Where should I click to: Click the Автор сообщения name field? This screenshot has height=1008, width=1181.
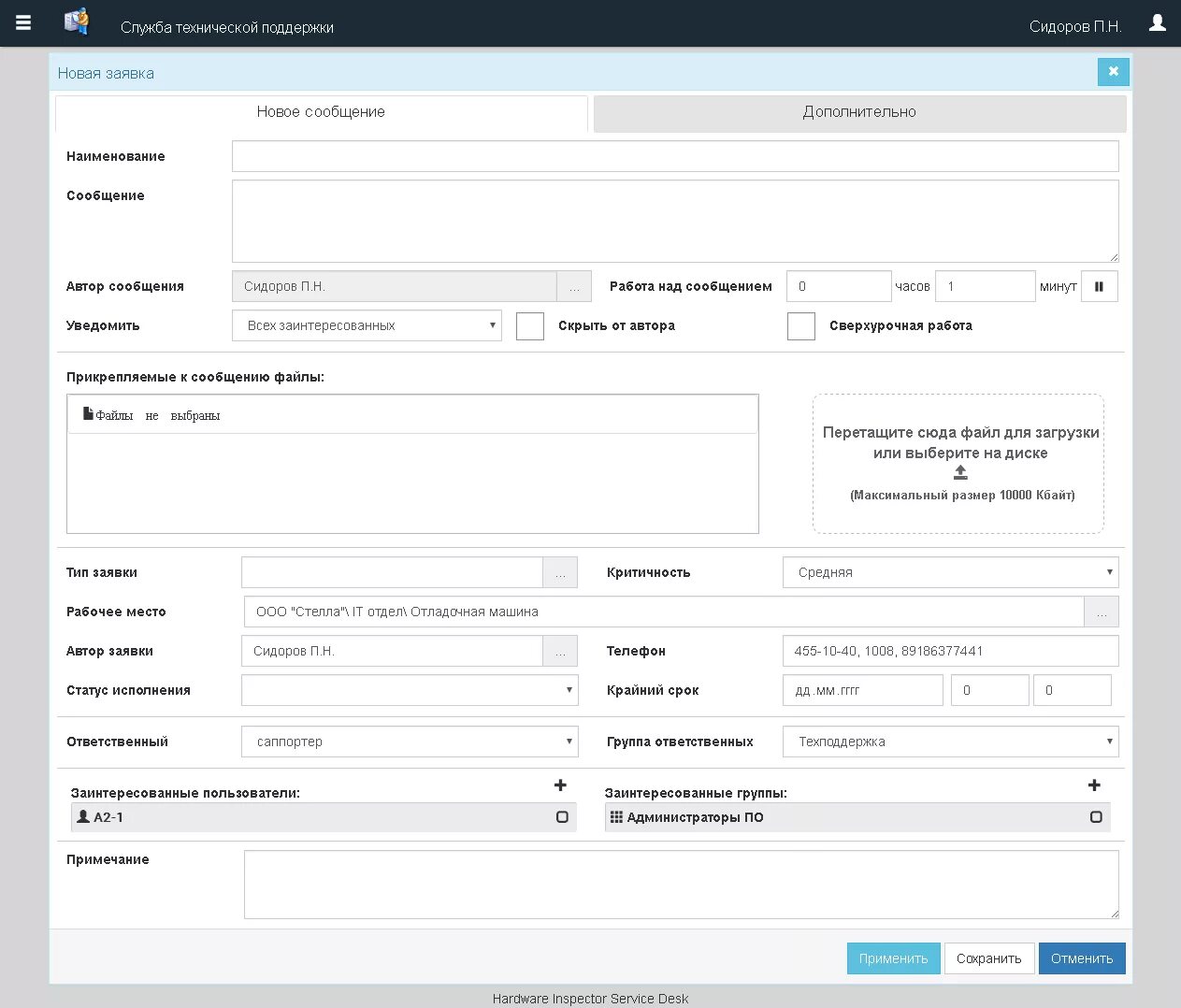click(394, 286)
